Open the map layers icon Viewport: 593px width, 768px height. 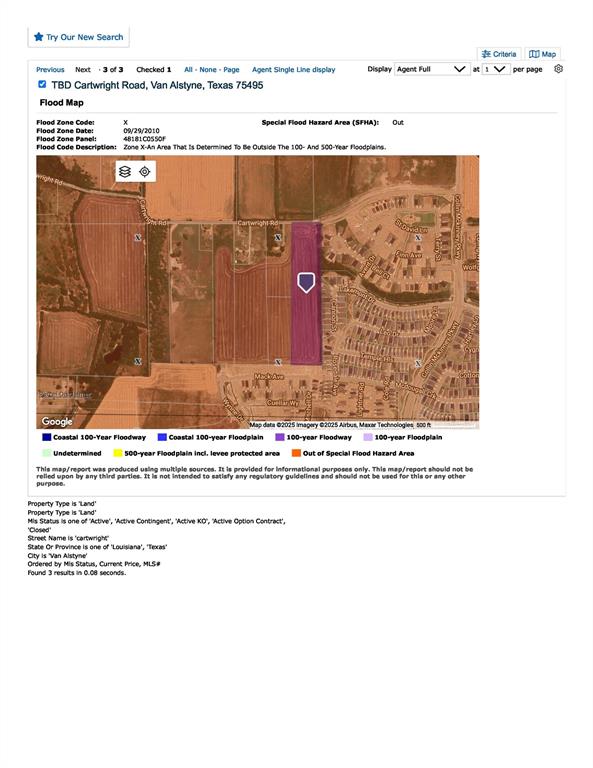(x=125, y=171)
